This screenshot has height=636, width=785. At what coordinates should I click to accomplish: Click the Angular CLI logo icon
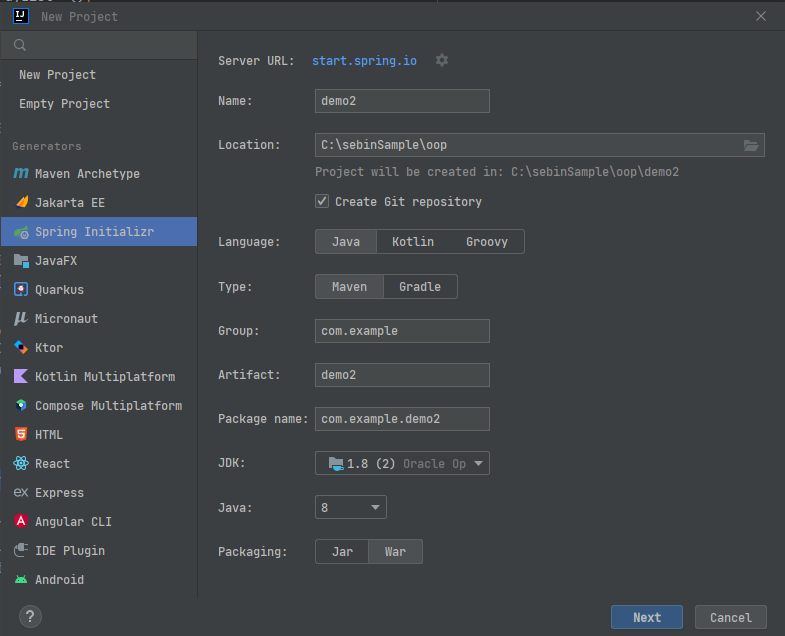click(x=21, y=521)
